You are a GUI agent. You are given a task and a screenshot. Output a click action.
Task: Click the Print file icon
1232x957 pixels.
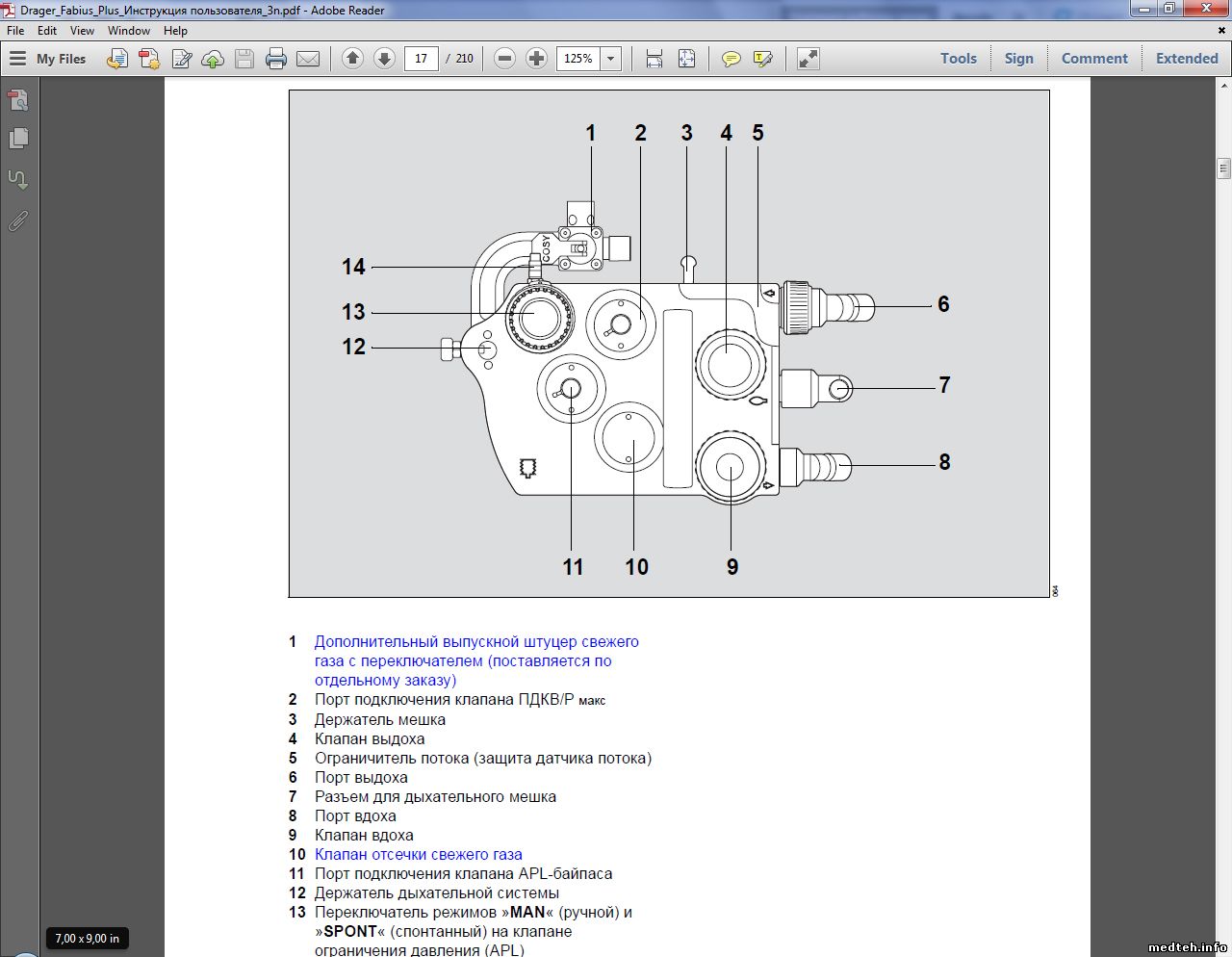tap(276, 59)
